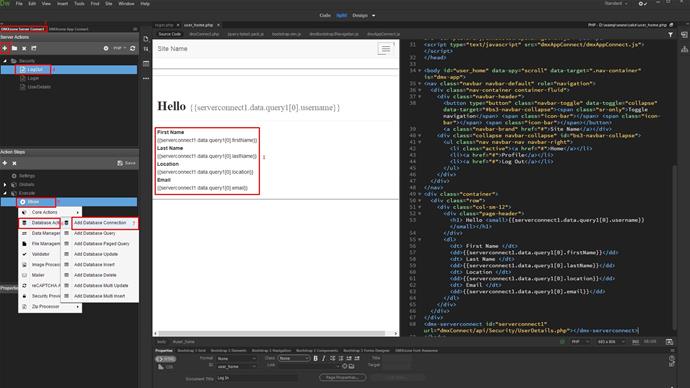Open the Image Processor menu entry
The height and width of the screenshot is (388, 690).
[40, 265]
